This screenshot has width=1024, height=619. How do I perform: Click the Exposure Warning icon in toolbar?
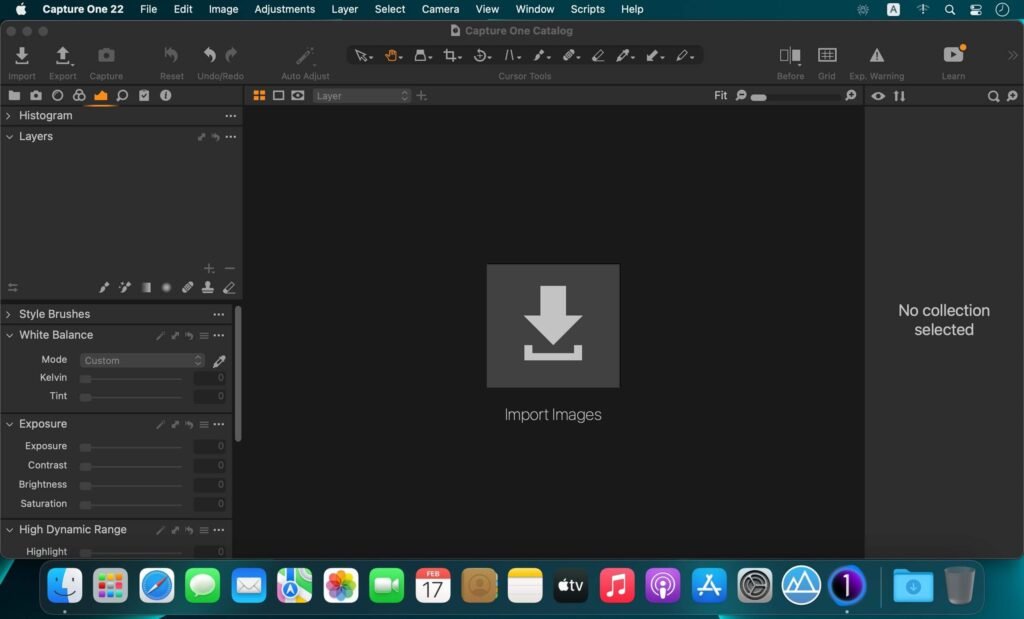[x=877, y=57]
